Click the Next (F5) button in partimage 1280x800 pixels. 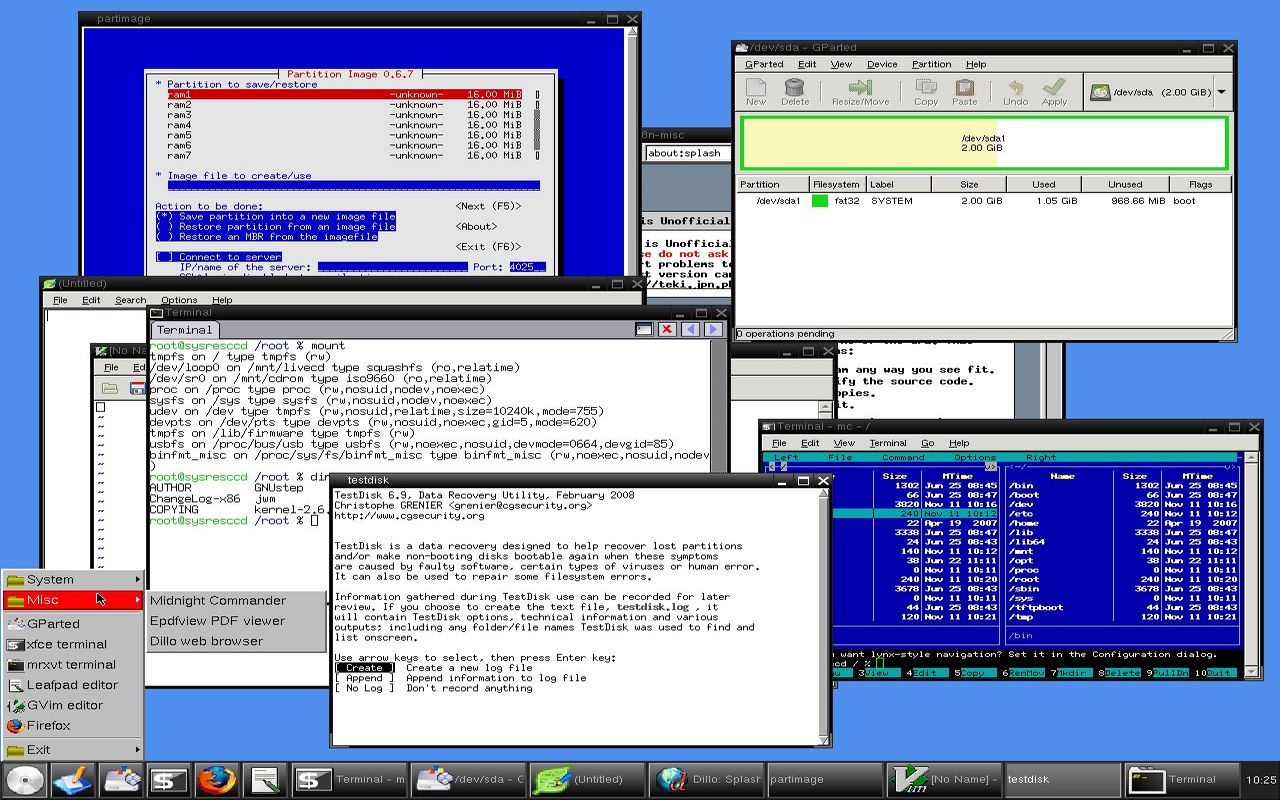coord(488,206)
